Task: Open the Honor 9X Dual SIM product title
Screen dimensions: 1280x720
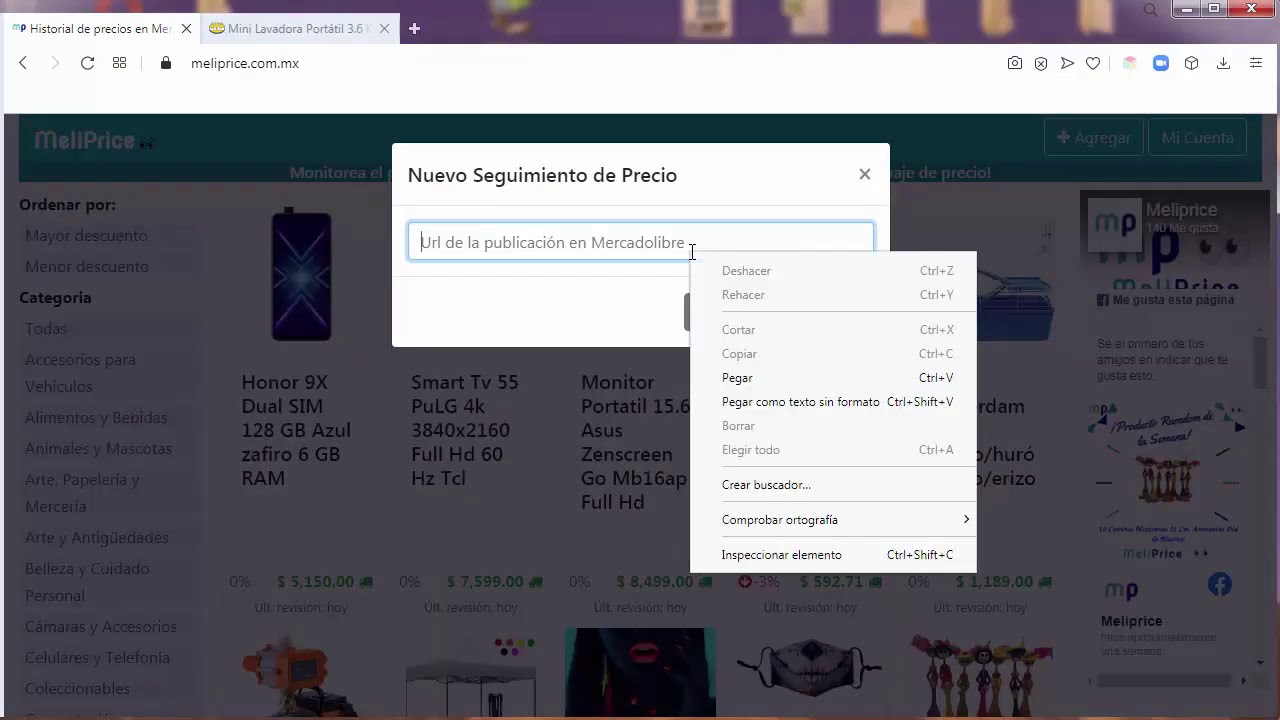Action: (x=296, y=430)
